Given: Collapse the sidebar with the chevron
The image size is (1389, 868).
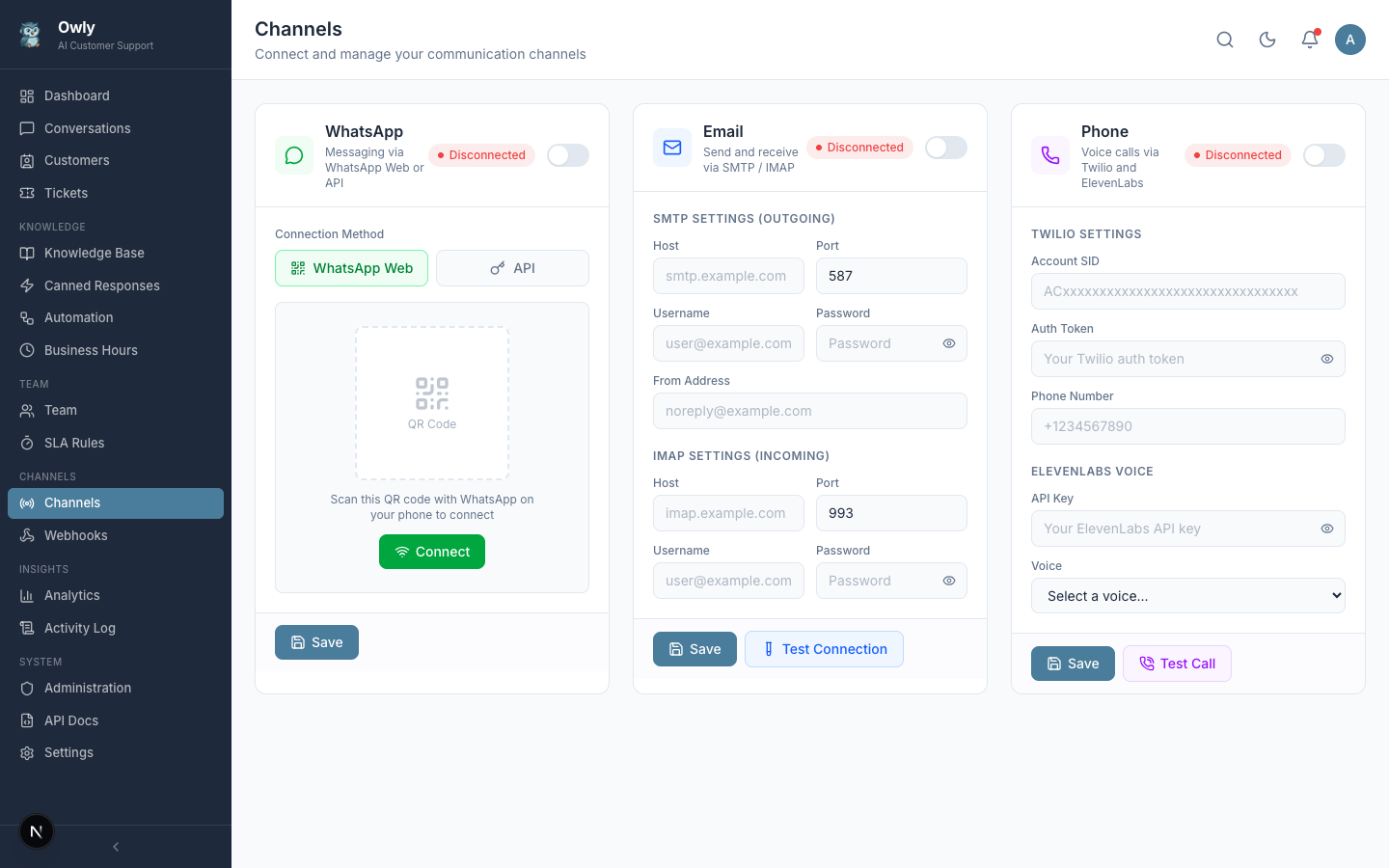Looking at the screenshot, I should pos(115,847).
